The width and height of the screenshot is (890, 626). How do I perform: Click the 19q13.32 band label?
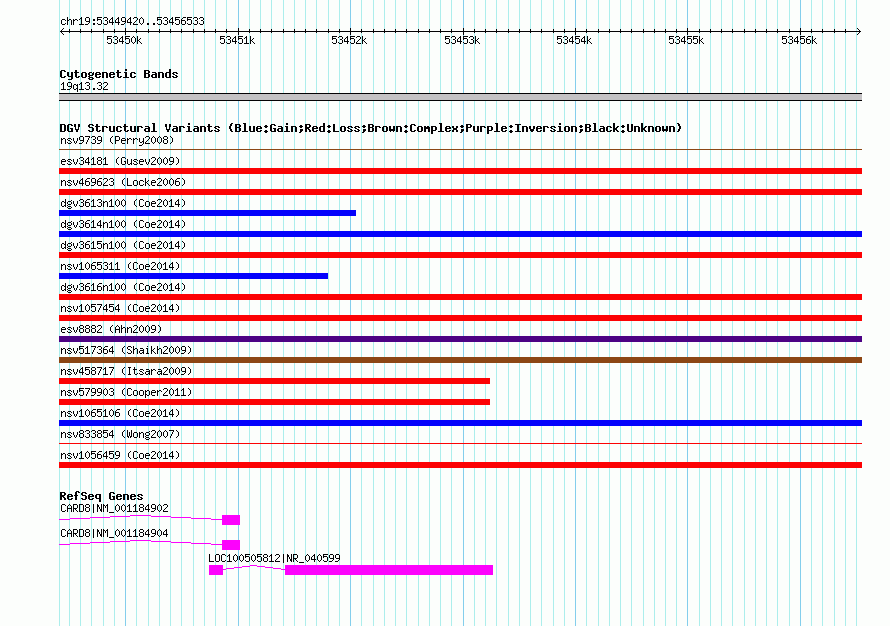84,86
